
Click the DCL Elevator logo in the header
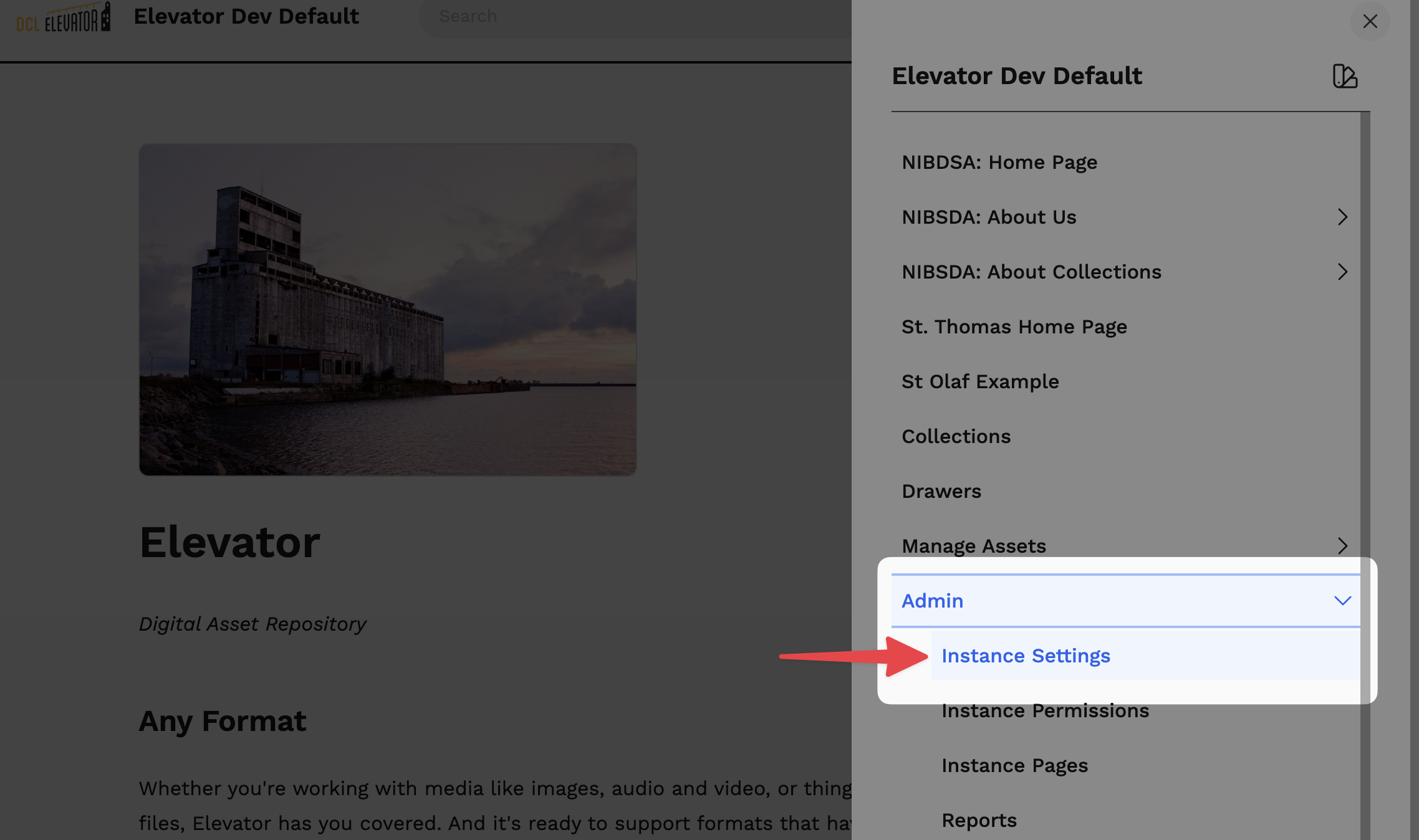pyautogui.click(x=61, y=16)
